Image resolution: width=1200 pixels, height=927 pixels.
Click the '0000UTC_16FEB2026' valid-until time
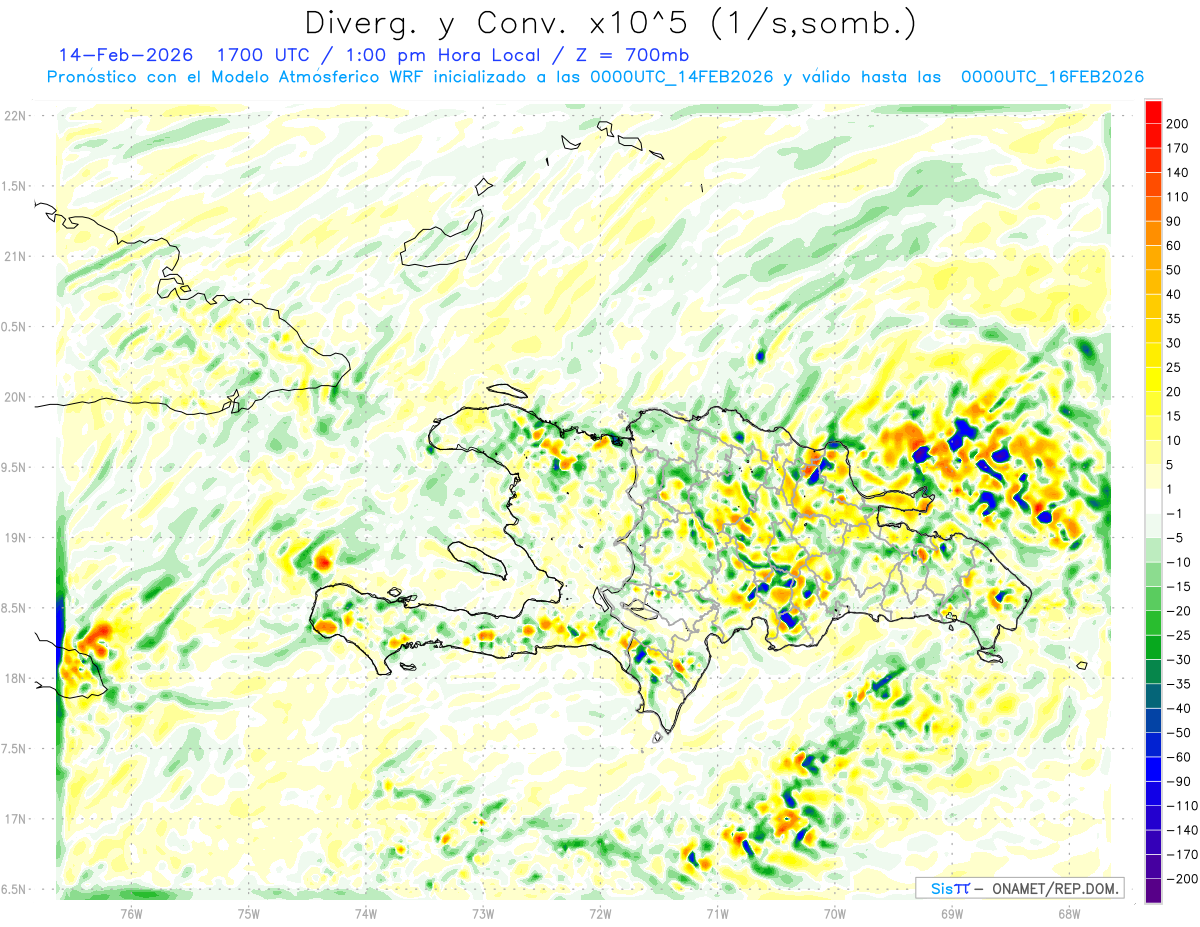coord(1052,77)
